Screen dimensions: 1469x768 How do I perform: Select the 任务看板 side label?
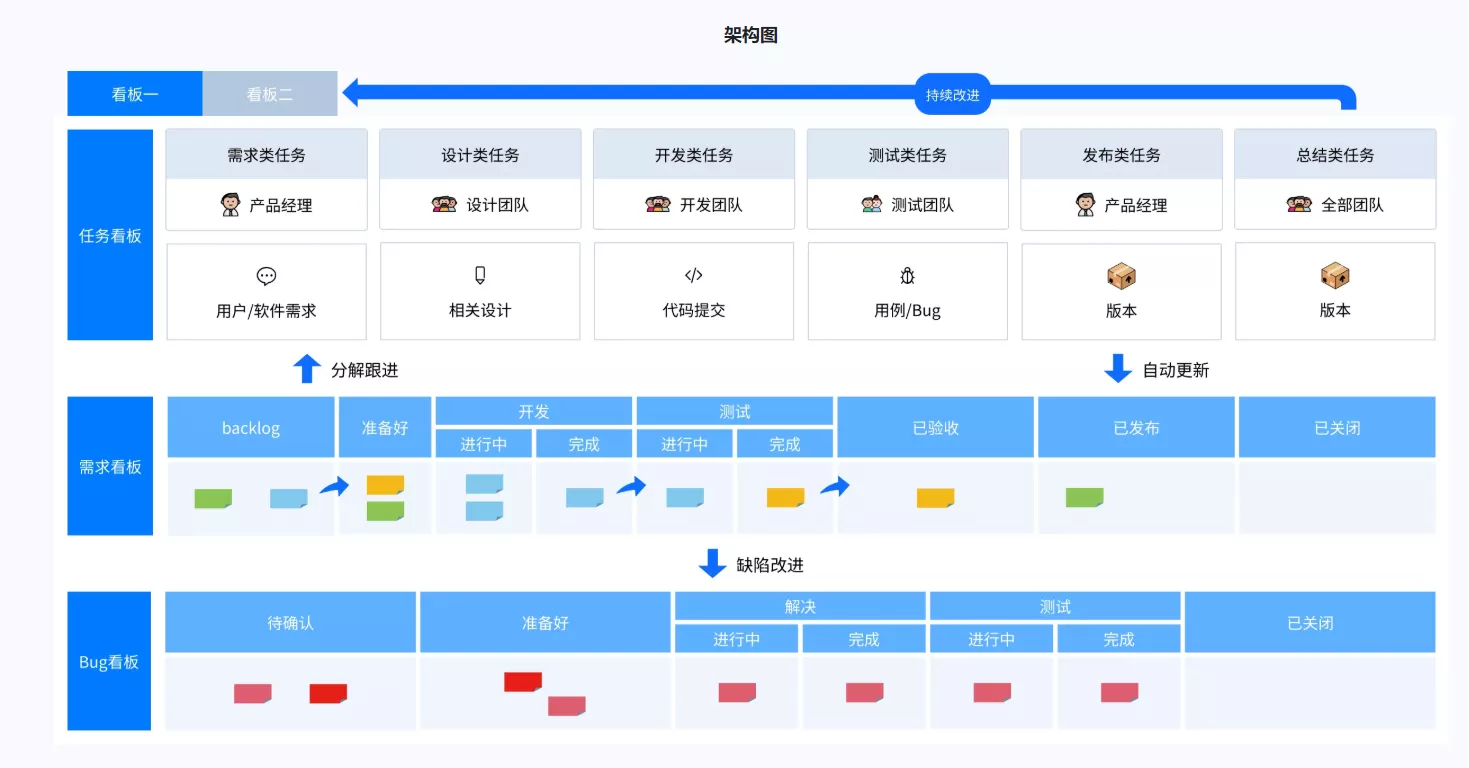(110, 236)
